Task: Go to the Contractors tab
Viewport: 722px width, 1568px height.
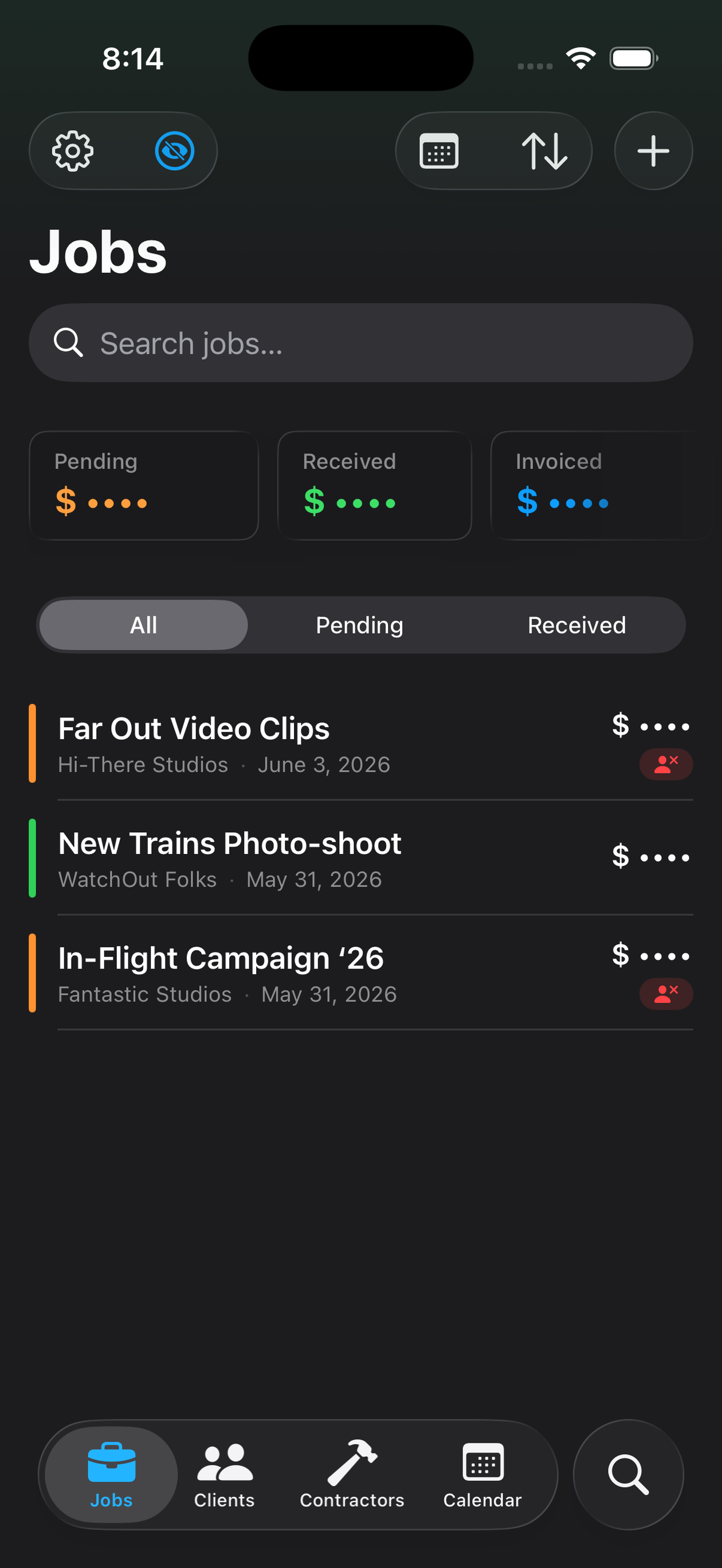Action: (x=352, y=1475)
